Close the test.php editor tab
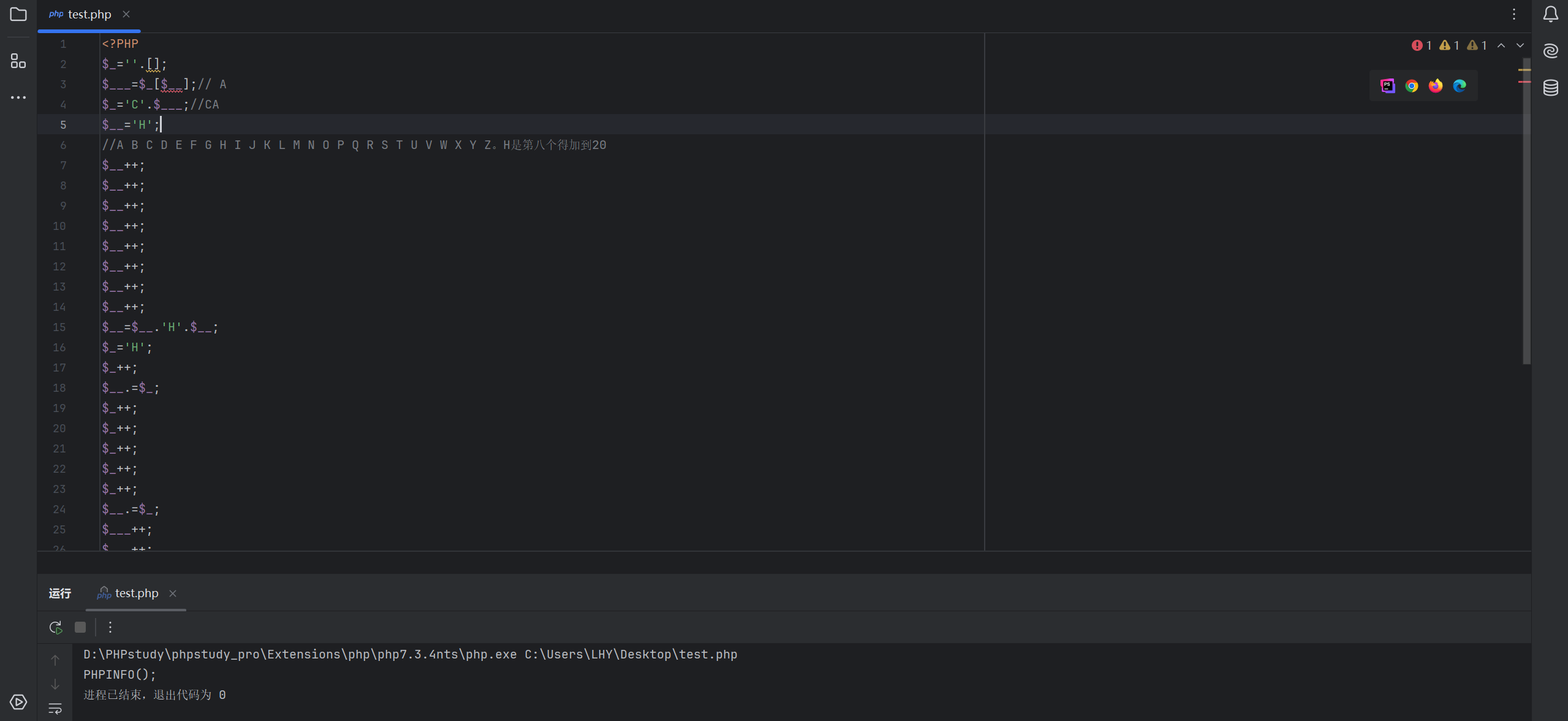Screen dimensions: 1568x721 (x=126, y=14)
